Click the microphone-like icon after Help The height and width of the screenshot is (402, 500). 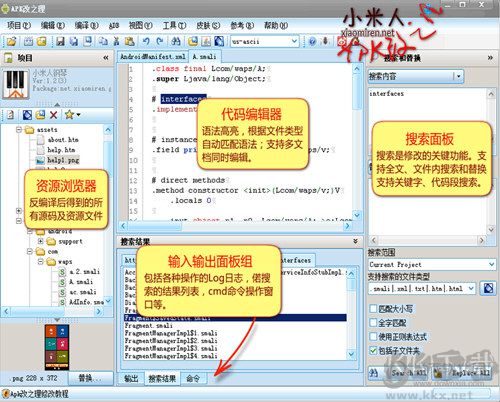(x=325, y=41)
